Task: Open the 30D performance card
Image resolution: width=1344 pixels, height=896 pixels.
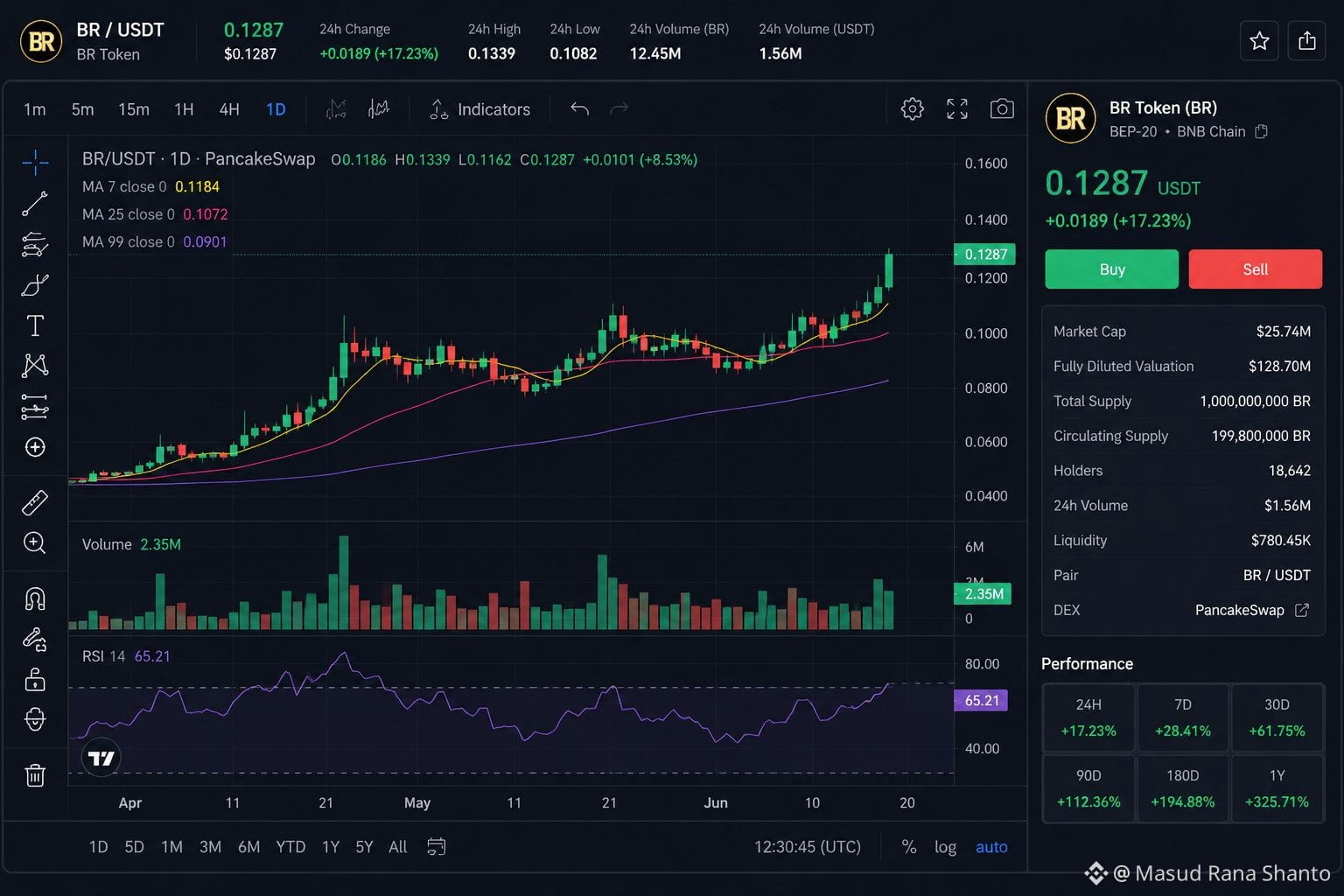Action: [x=1277, y=717]
